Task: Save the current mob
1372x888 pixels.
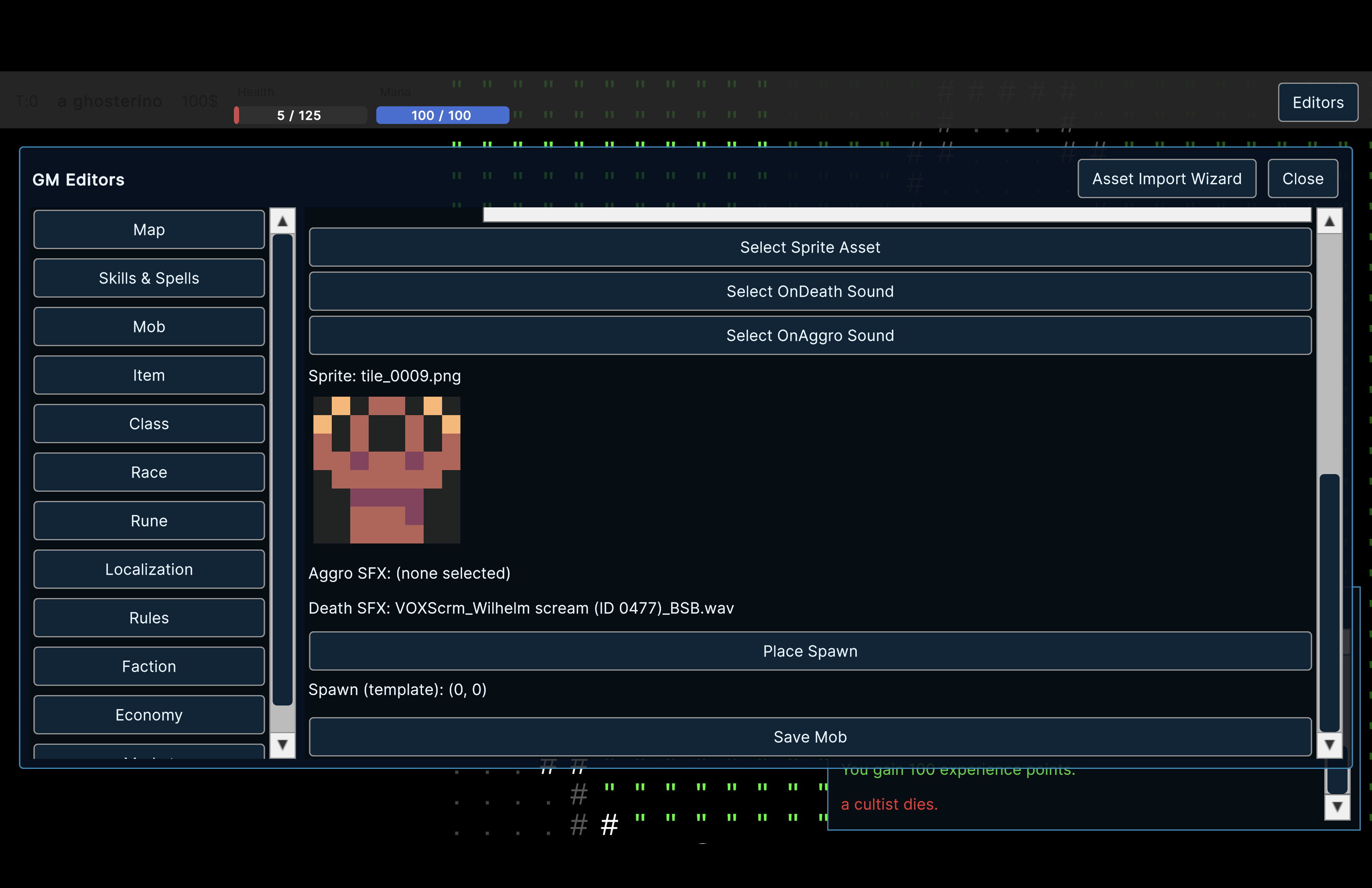Action: click(x=810, y=736)
